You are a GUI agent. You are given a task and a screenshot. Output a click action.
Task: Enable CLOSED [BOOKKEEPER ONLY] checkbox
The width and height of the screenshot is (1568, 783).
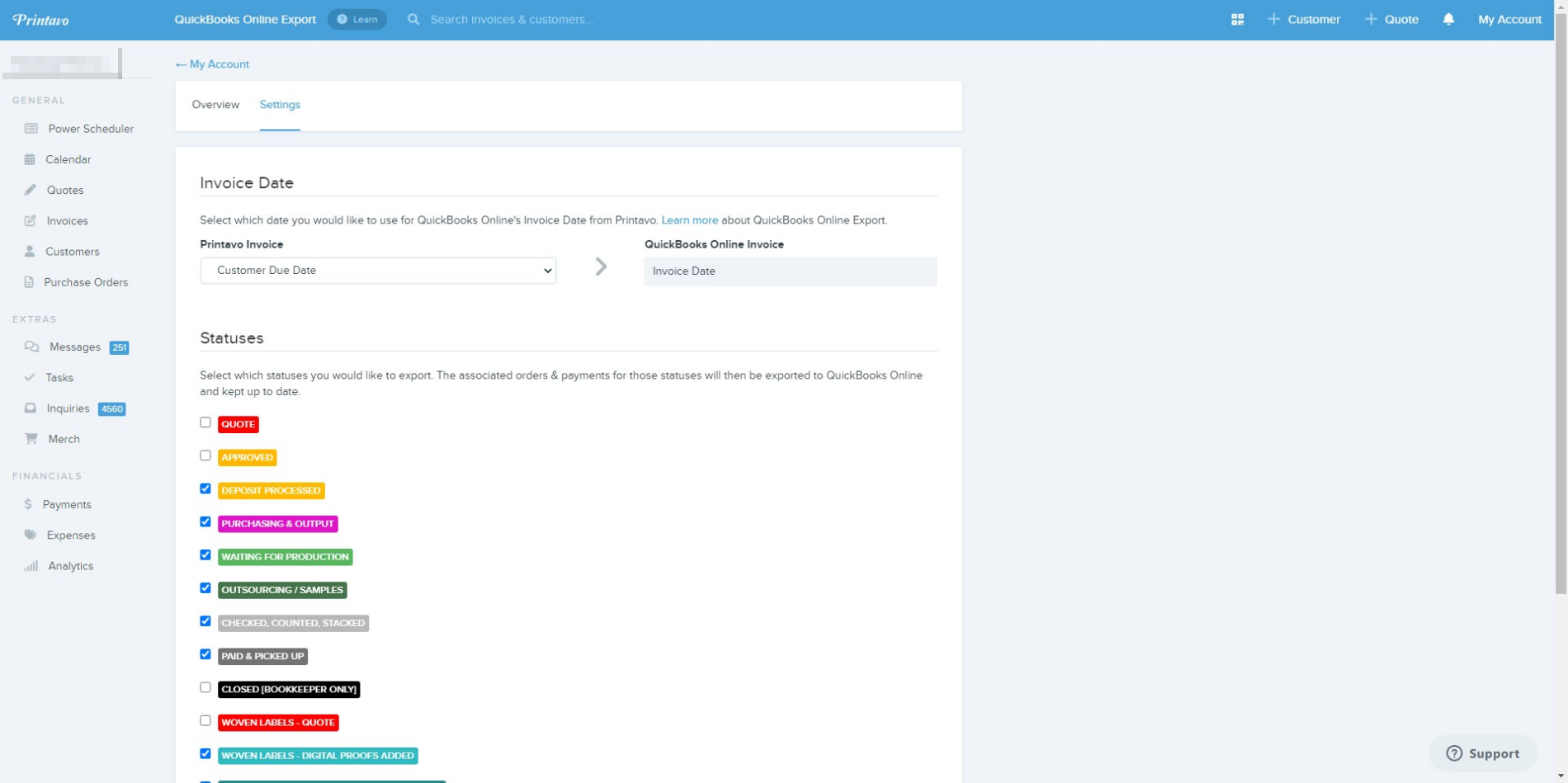point(205,687)
